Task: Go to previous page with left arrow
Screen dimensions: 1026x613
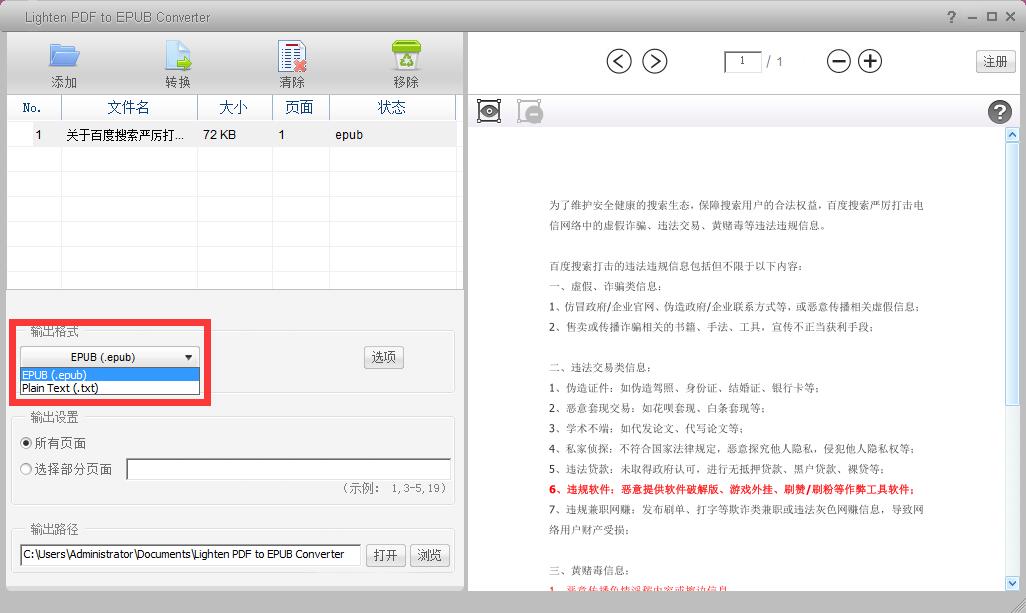Action: 619,61
